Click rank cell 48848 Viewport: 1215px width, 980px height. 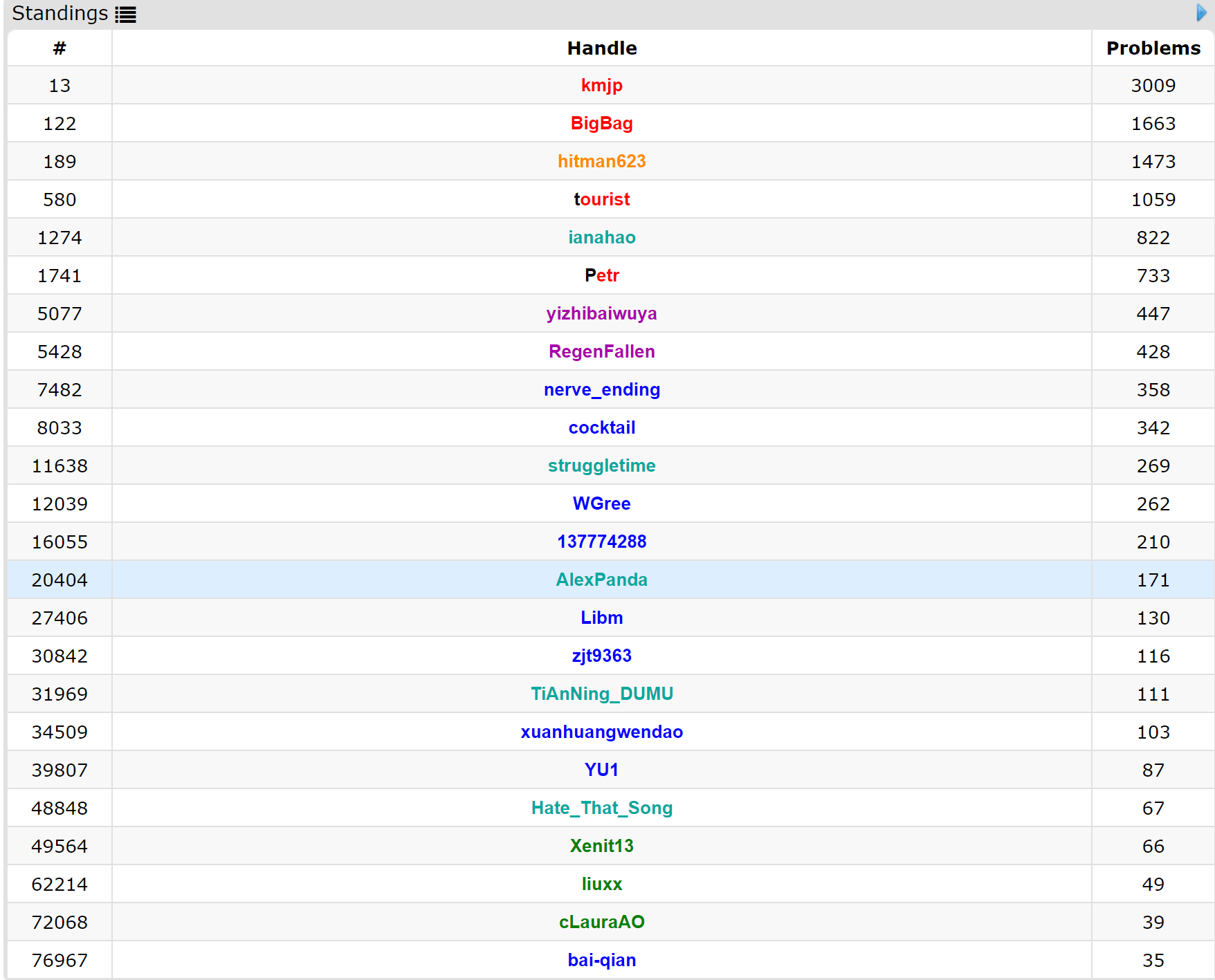[x=60, y=808]
